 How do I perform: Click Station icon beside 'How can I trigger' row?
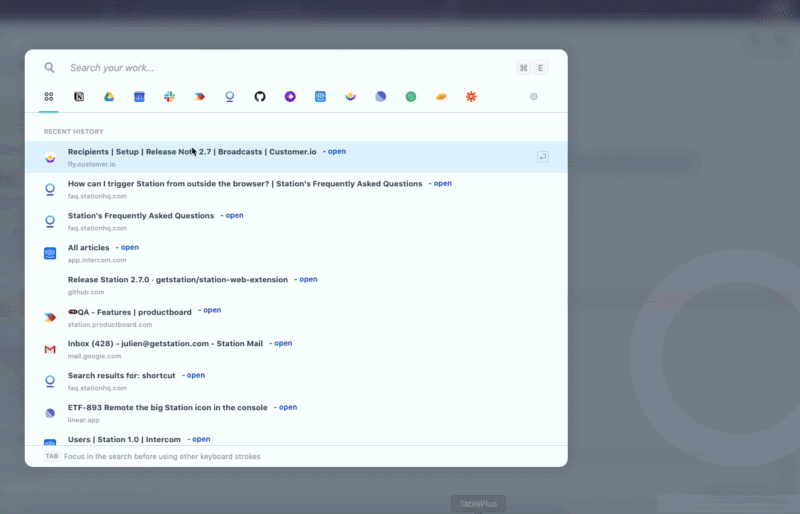[x=50, y=190]
